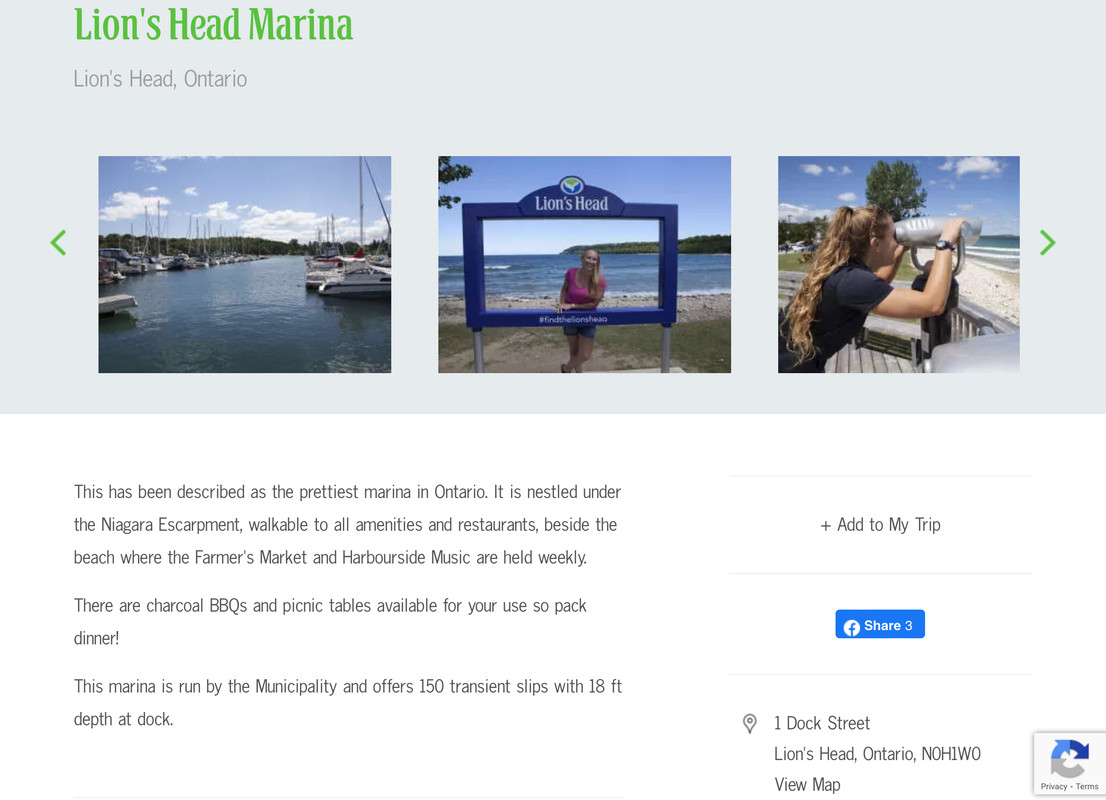Click the prettiest marina description paragraph
Image resolution: width=1106 pixels, height=800 pixels.
click(347, 525)
